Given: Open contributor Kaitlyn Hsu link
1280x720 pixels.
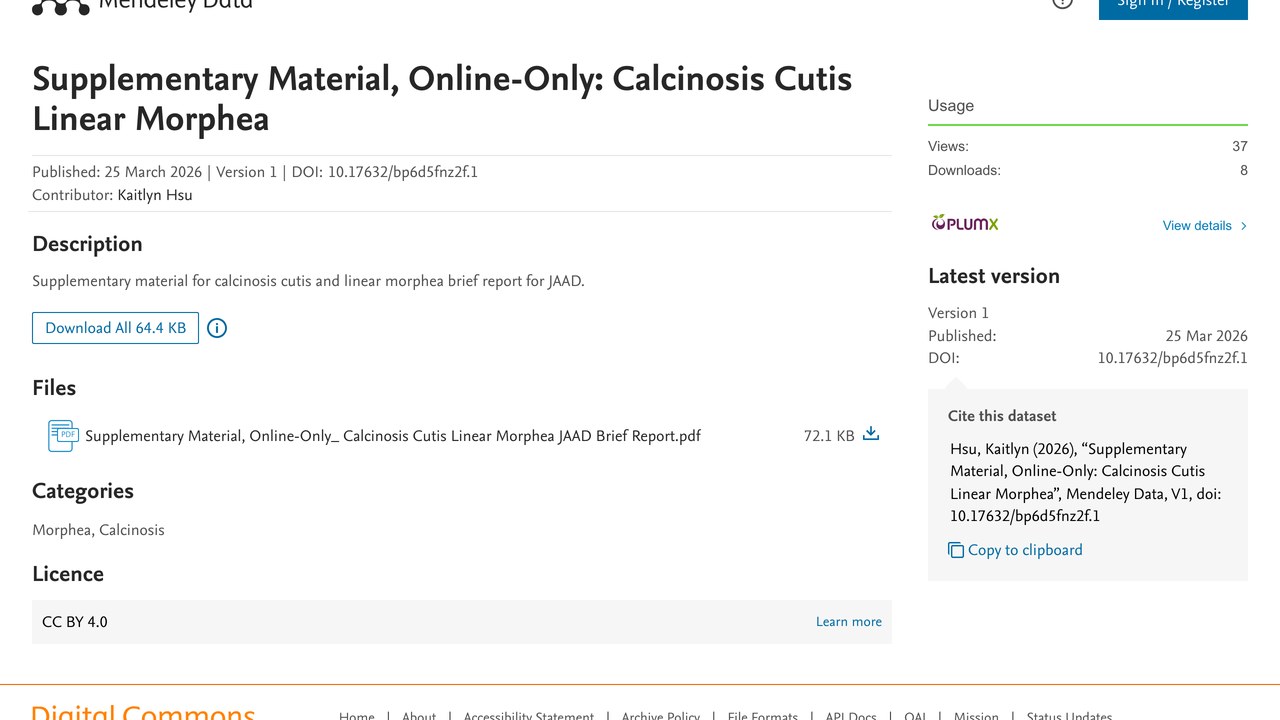Looking at the screenshot, I should [x=155, y=195].
